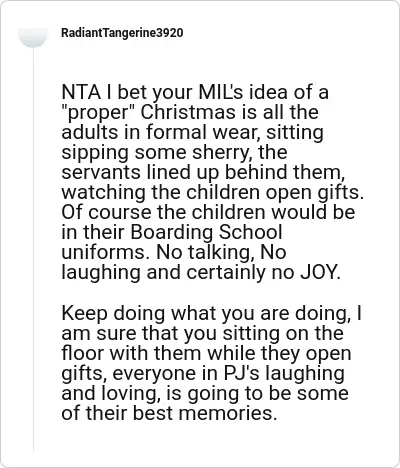400x468 pixels.
Task: Click the line watching the children open gifts
Action: tap(212, 193)
